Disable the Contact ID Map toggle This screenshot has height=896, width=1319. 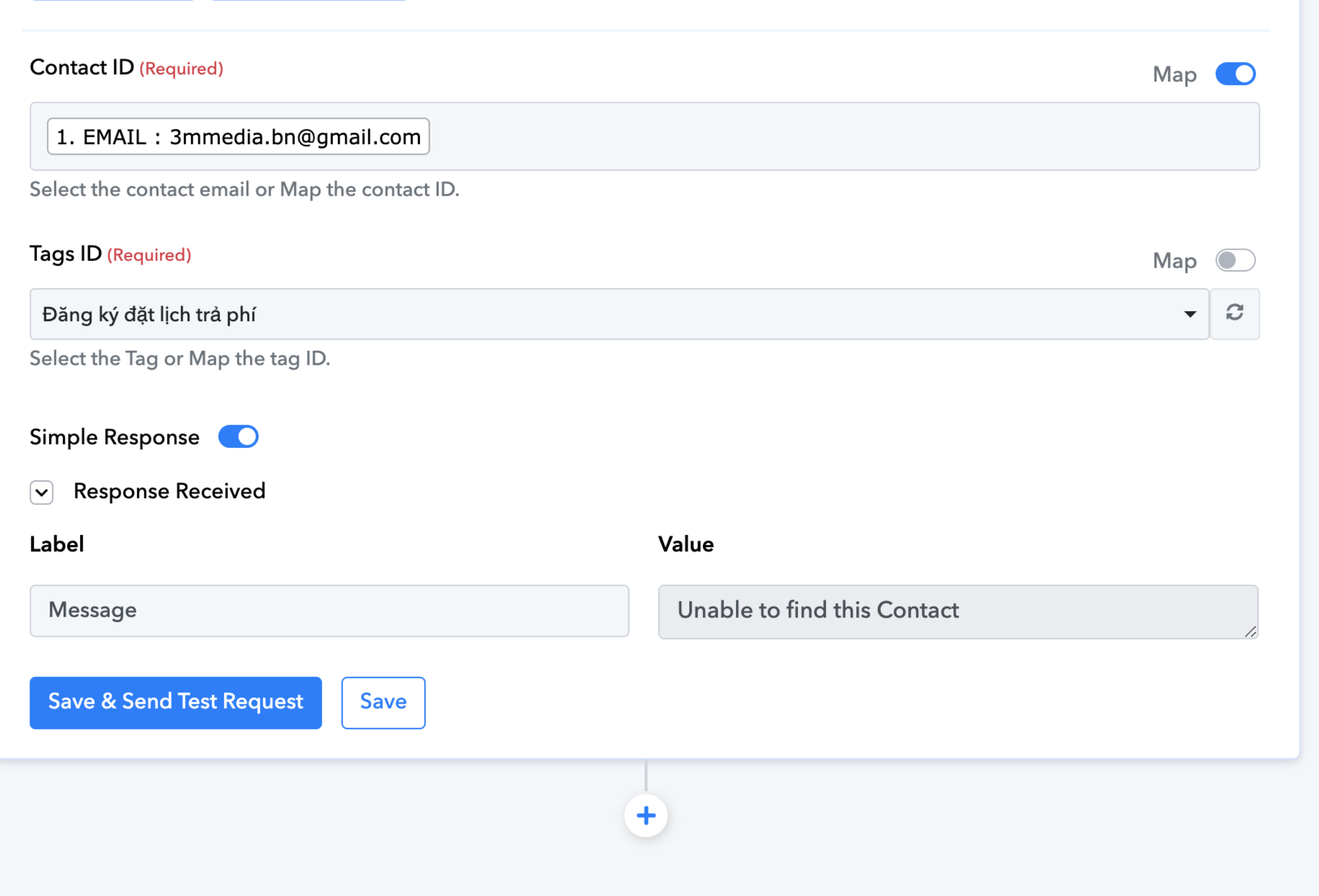coord(1236,74)
